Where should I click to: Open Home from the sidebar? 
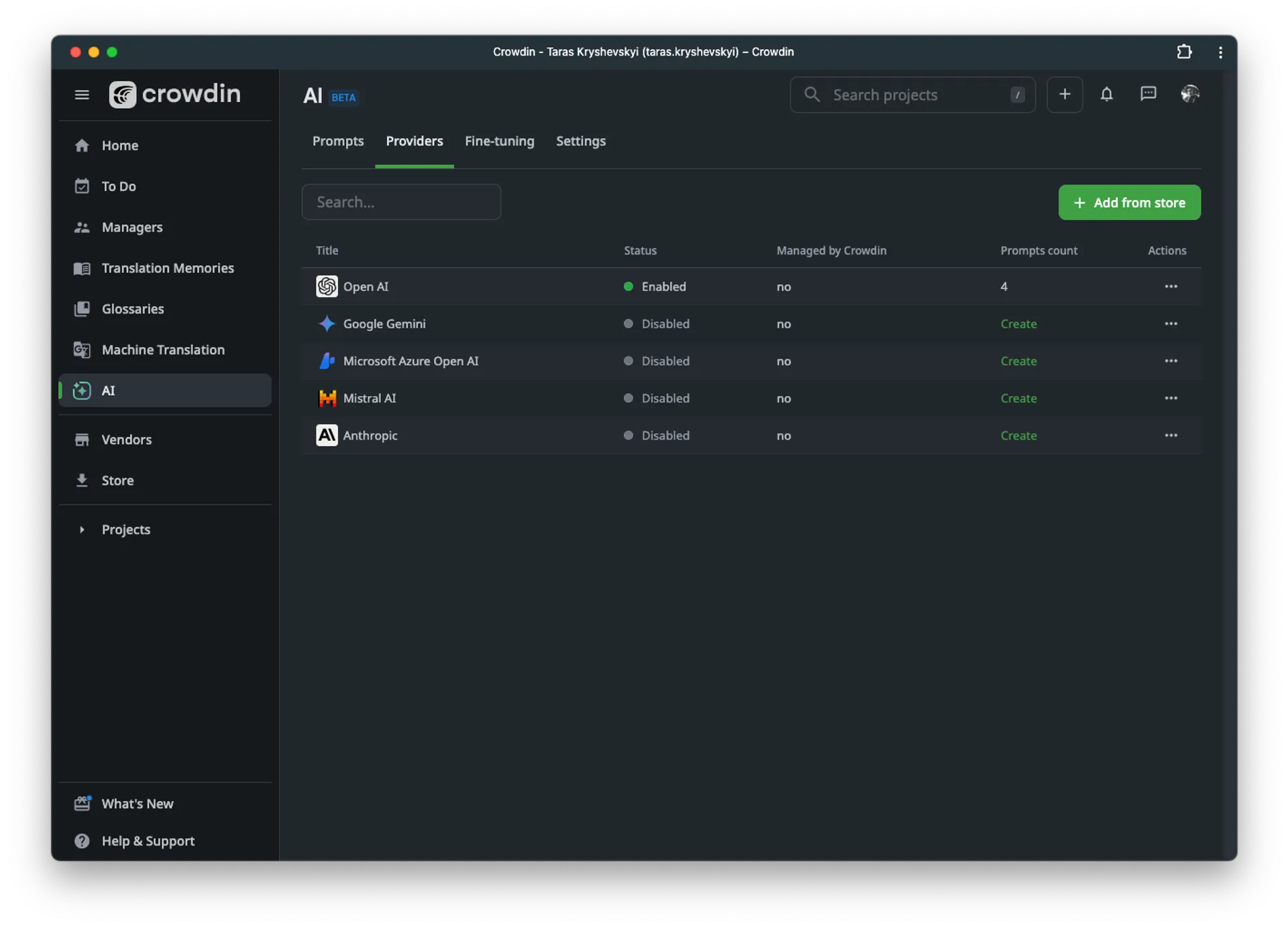coord(165,146)
